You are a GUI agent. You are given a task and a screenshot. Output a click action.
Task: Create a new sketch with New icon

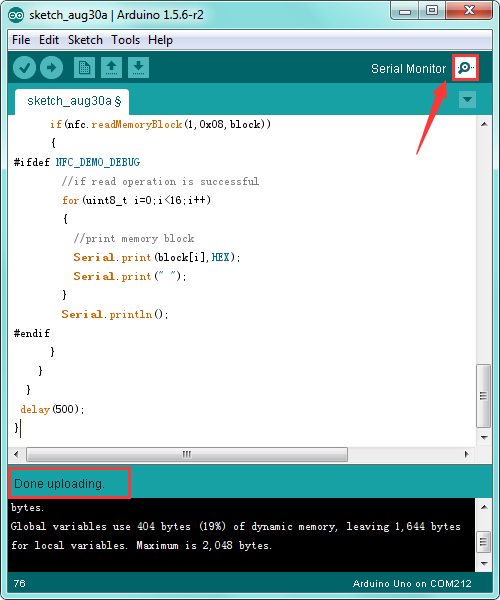pos(84,68)
